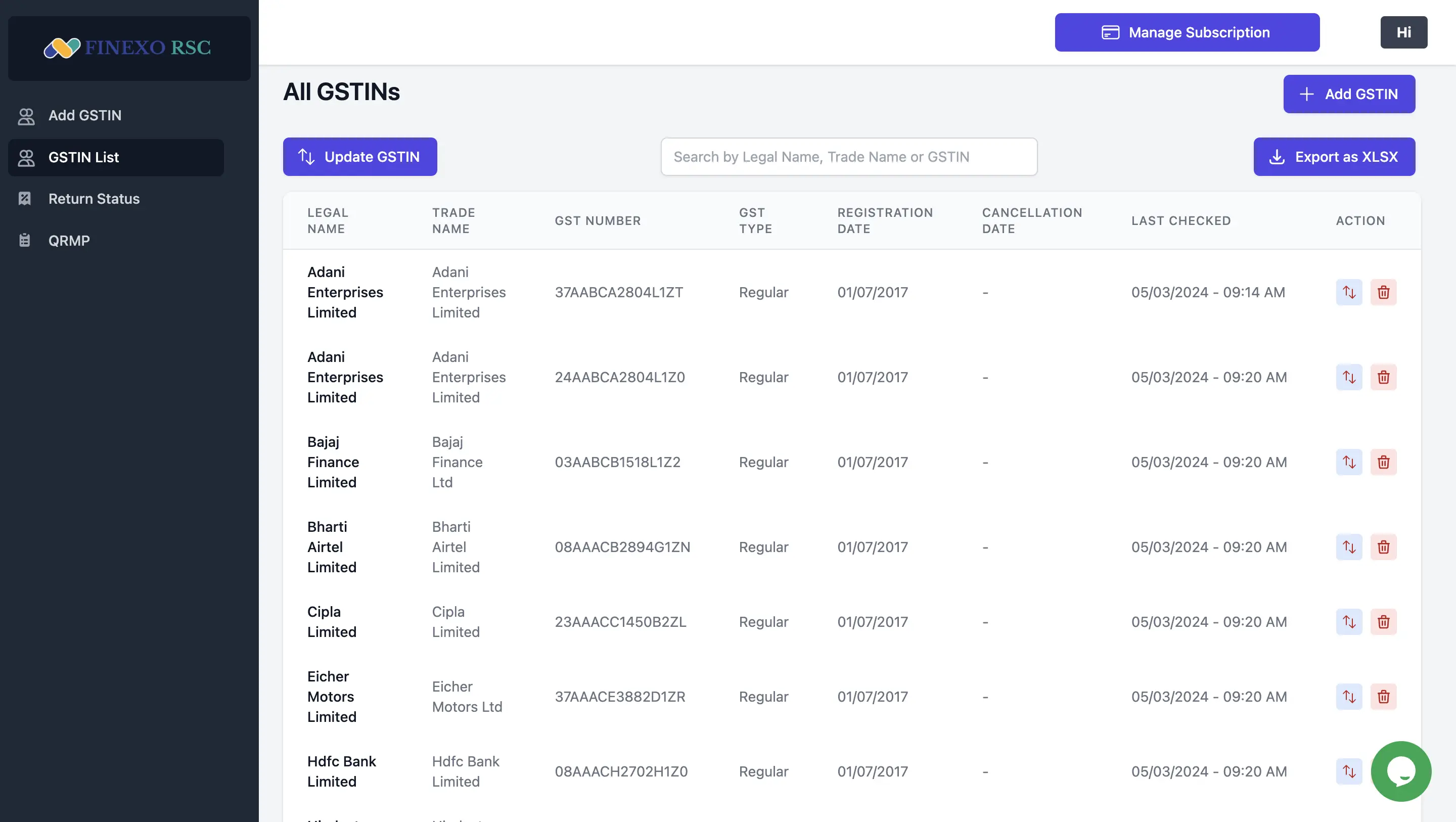
Task: Click legal name Bajaj Finance Limited
Action: (333, 462)
